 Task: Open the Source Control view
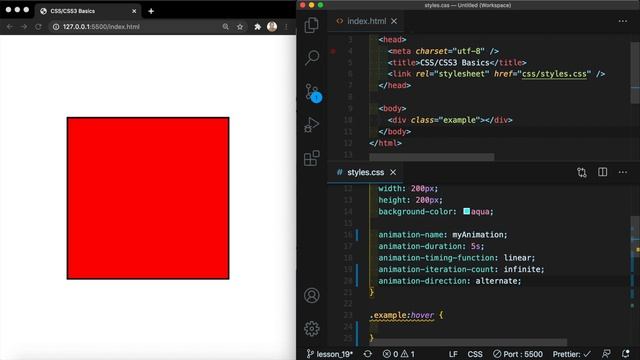[313, 93]
